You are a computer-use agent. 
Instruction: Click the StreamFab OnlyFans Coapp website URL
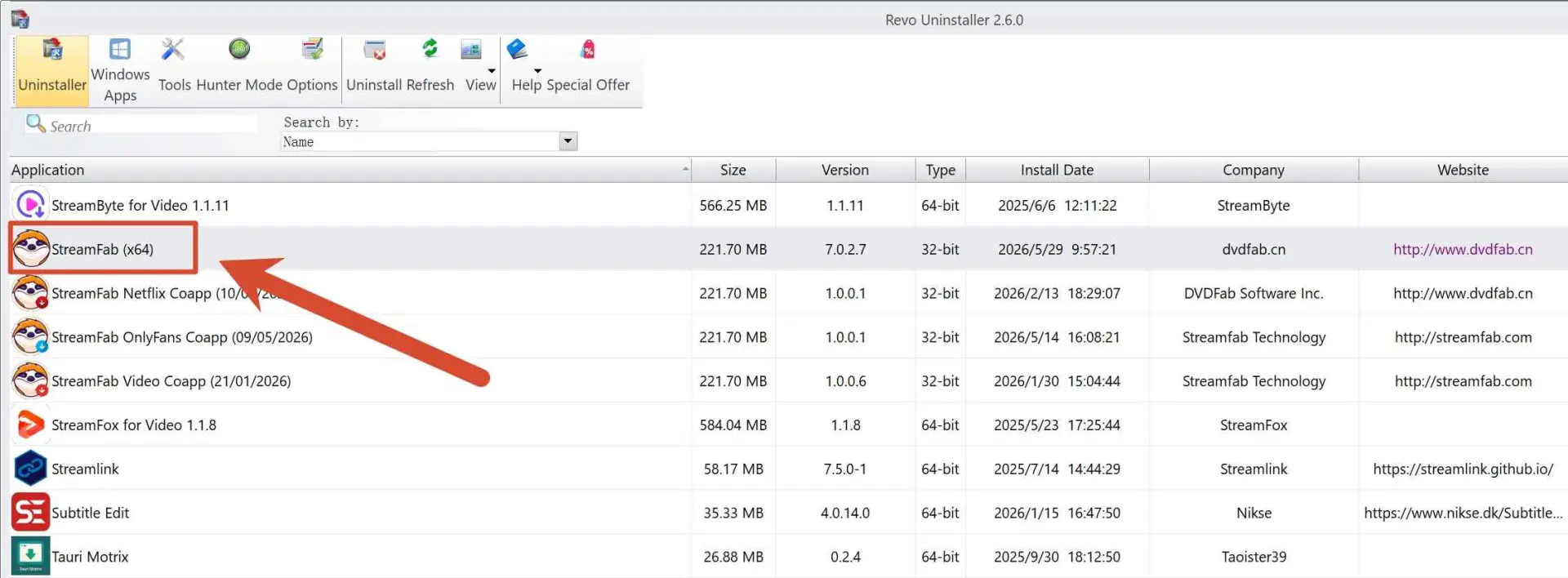coord(1463,337)
